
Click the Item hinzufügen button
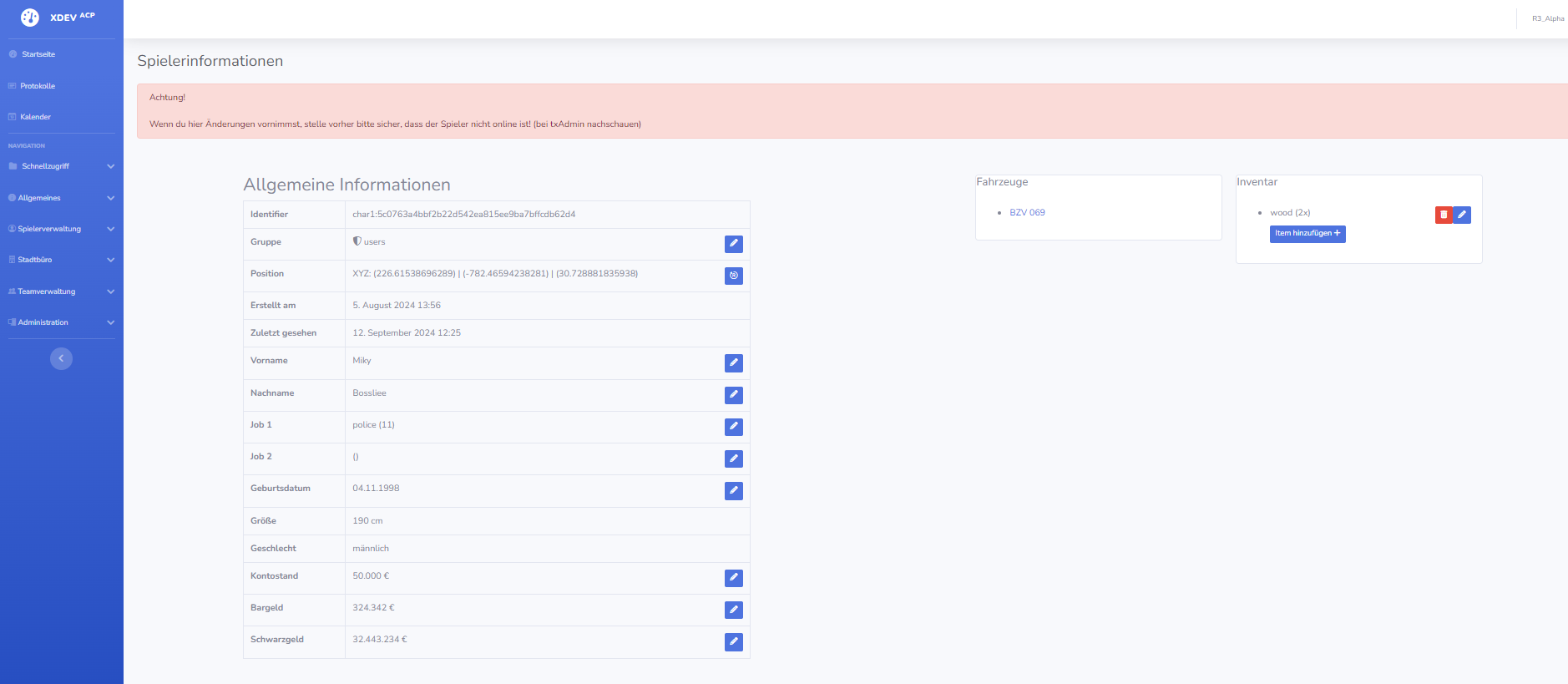(1307, 234)
